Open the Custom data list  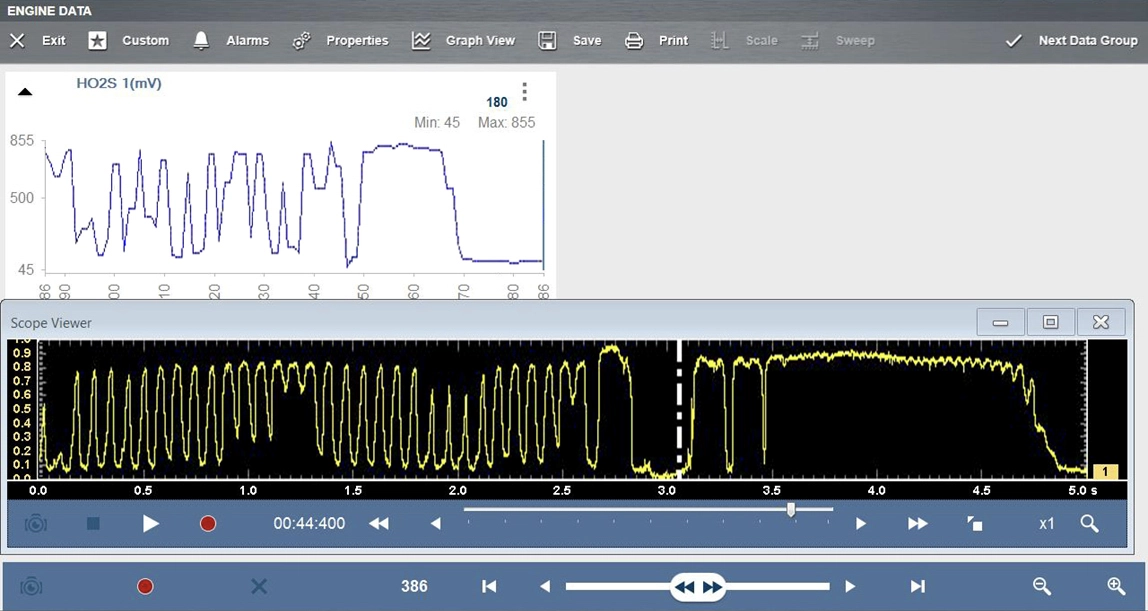point(129,41)
